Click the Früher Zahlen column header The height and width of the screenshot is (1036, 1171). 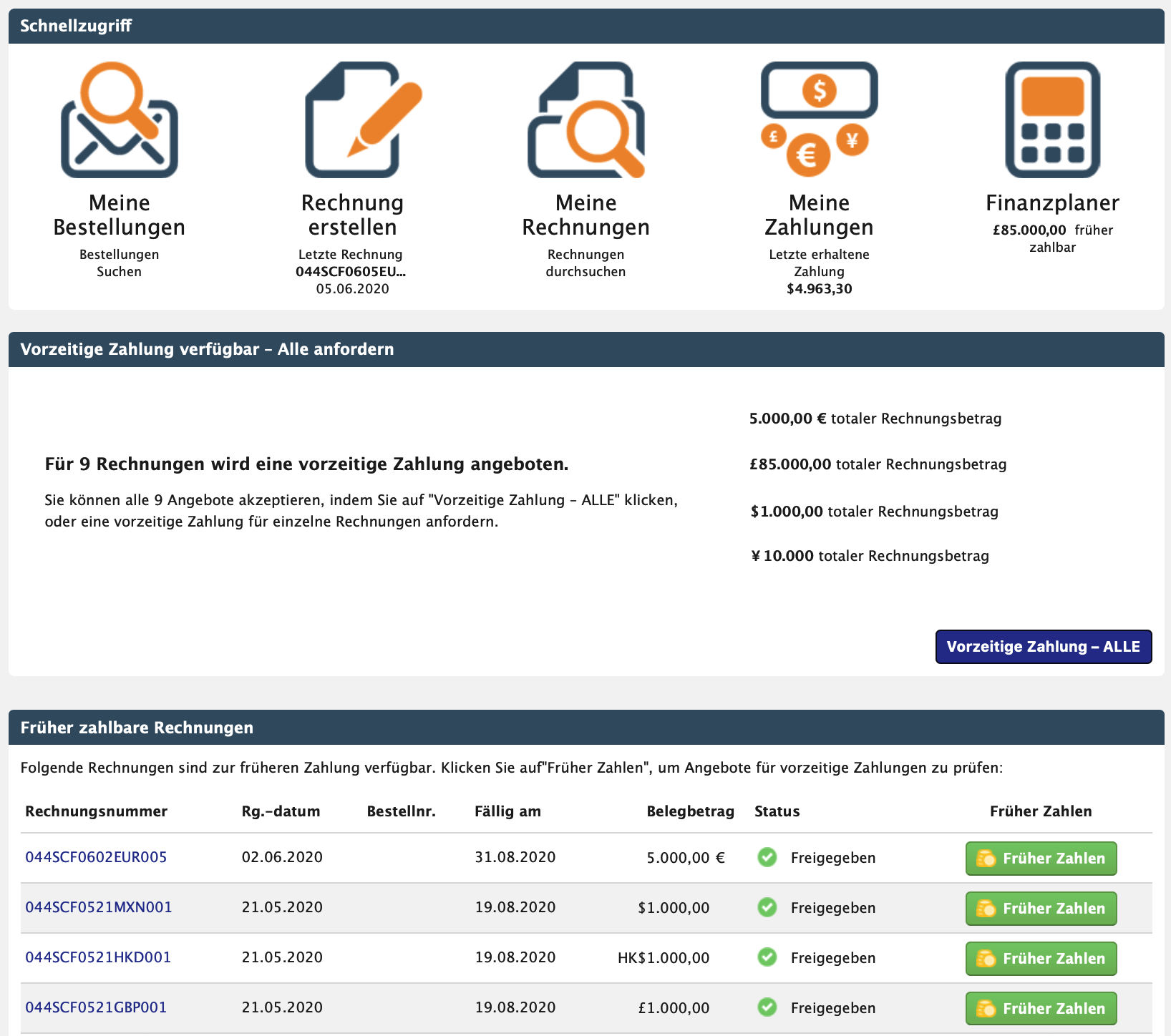tap(1041, 811)
